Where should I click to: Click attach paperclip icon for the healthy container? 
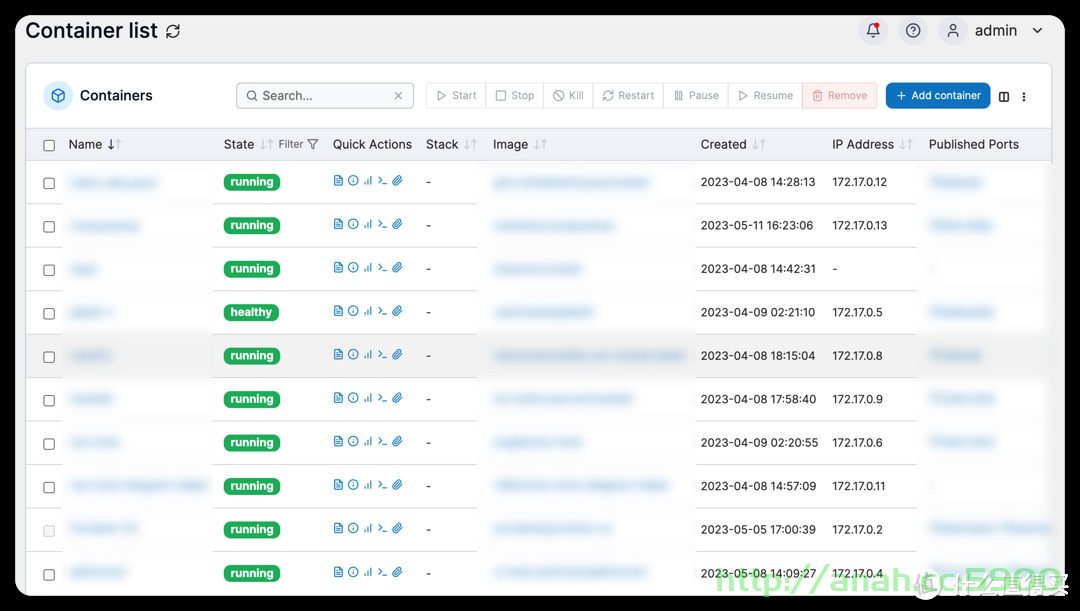397,311
